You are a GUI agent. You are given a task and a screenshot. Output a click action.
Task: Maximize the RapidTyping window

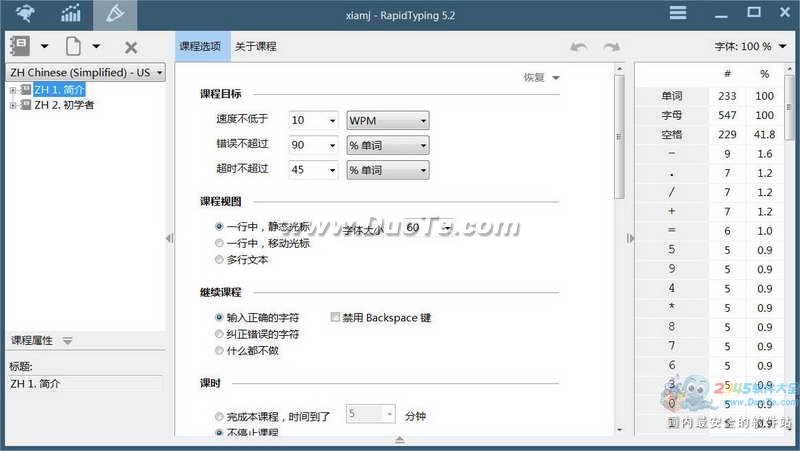(754, 12)
